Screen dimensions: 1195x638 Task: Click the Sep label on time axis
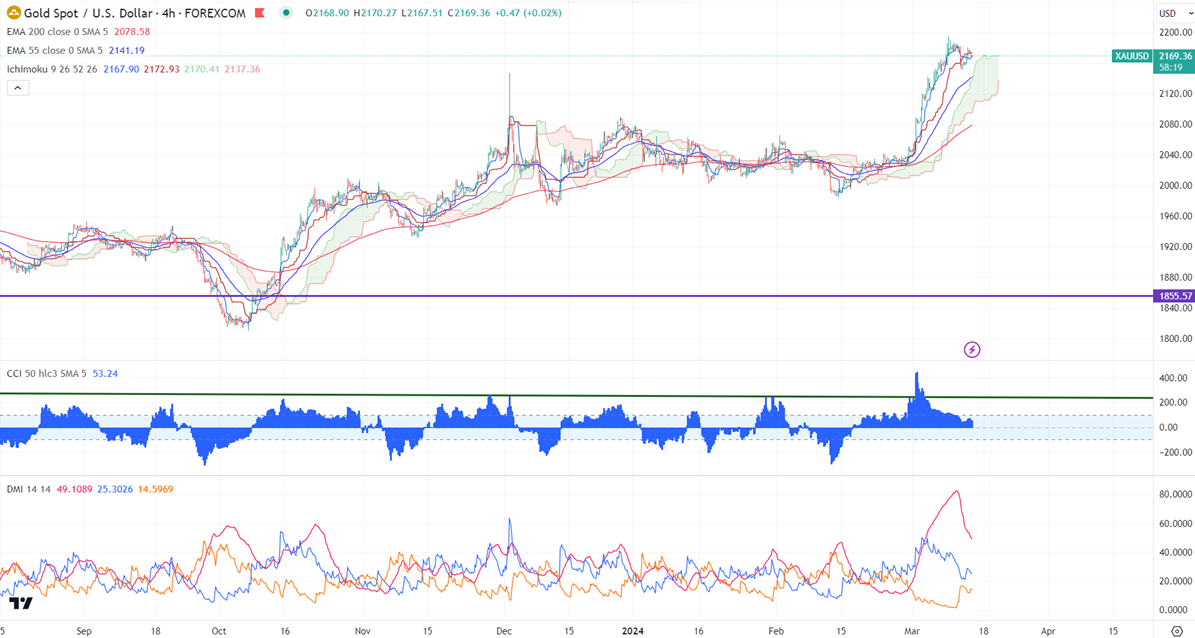[84, 631]
